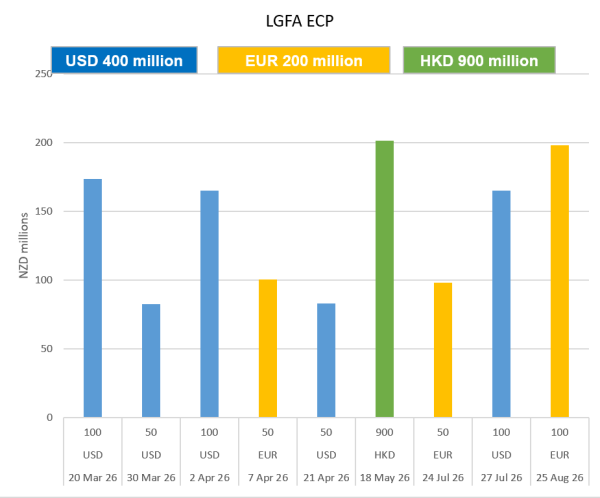The height and width of the screenshot is (498, 600).
Task: Select the yellow EUR 200 million legend box
Action: tap(303, 60)
